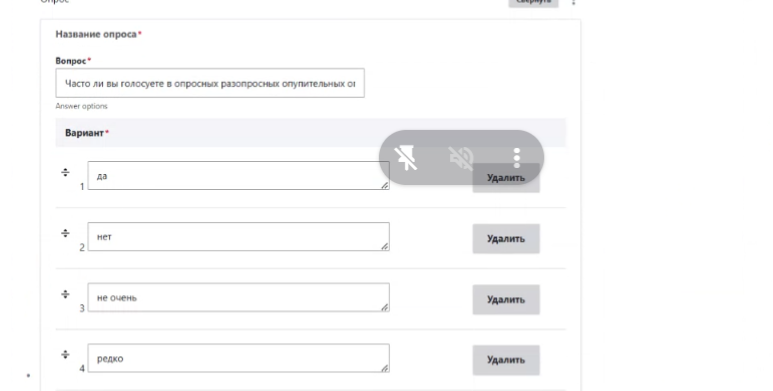Image resolution: width=773 pixels, height=391 pixels.
Task: Delete the 'нет' option with Удалить
Action: point(506,239)
